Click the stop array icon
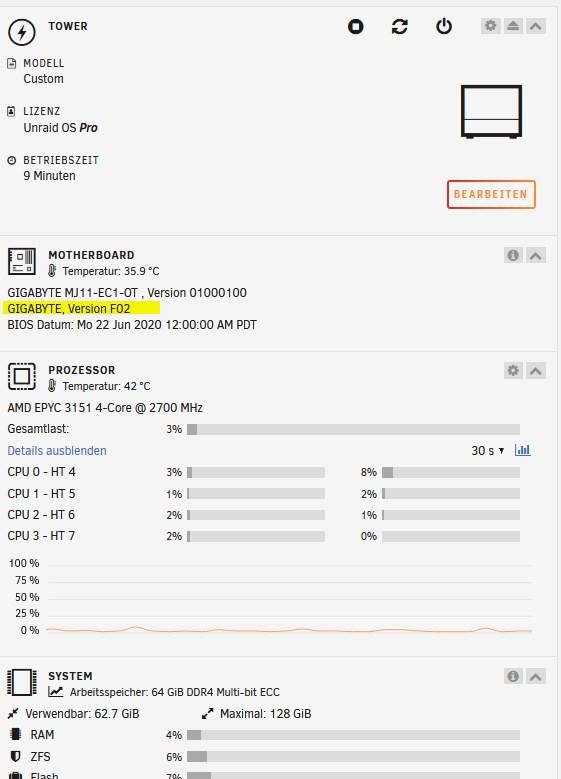561x779 pixels. pyautogui.click(x=355, y=26)
